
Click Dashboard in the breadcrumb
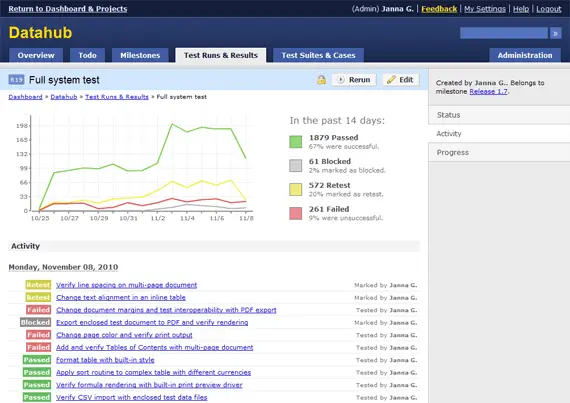click(x=25, y=97)
